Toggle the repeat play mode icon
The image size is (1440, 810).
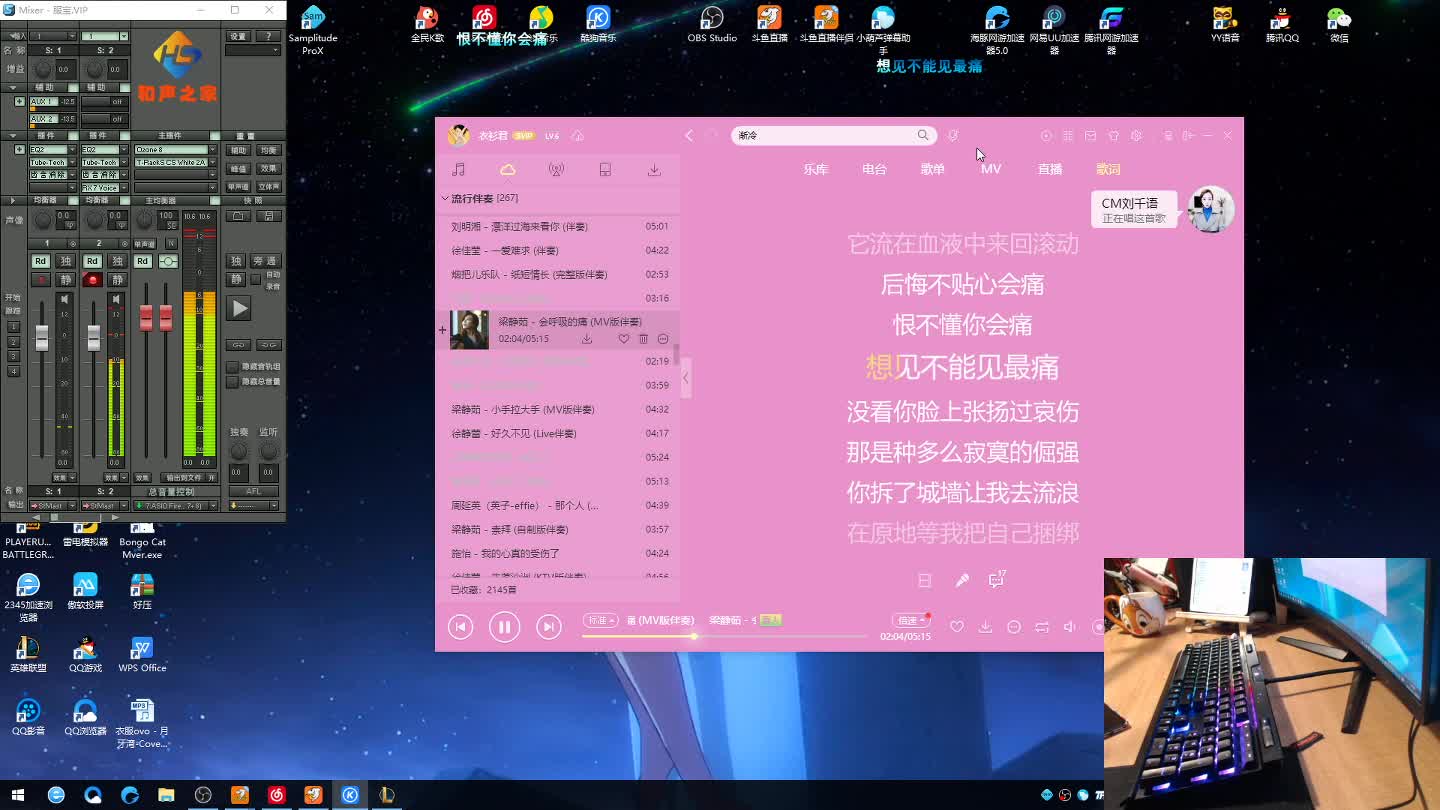1042,627
